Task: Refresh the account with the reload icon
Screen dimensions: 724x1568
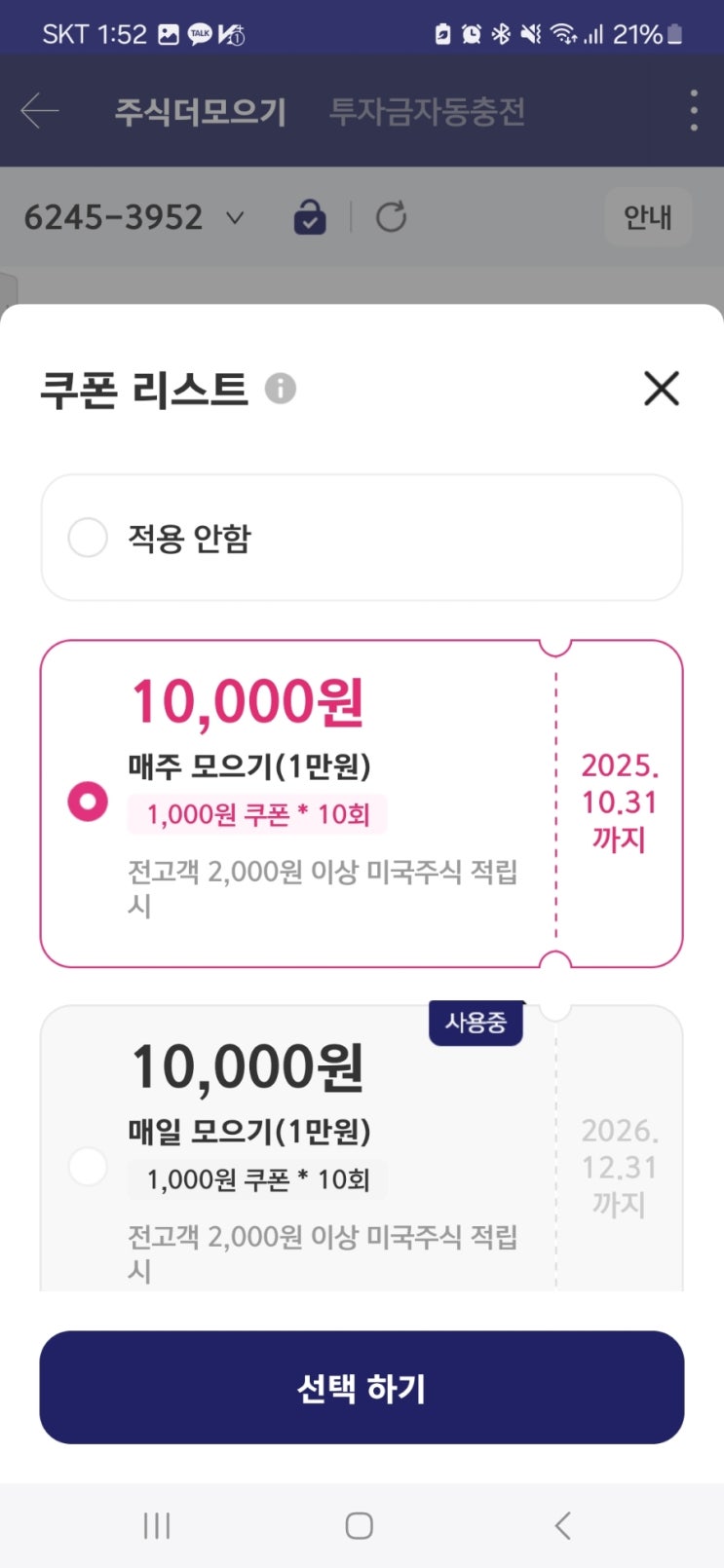Action: point(392,217)
